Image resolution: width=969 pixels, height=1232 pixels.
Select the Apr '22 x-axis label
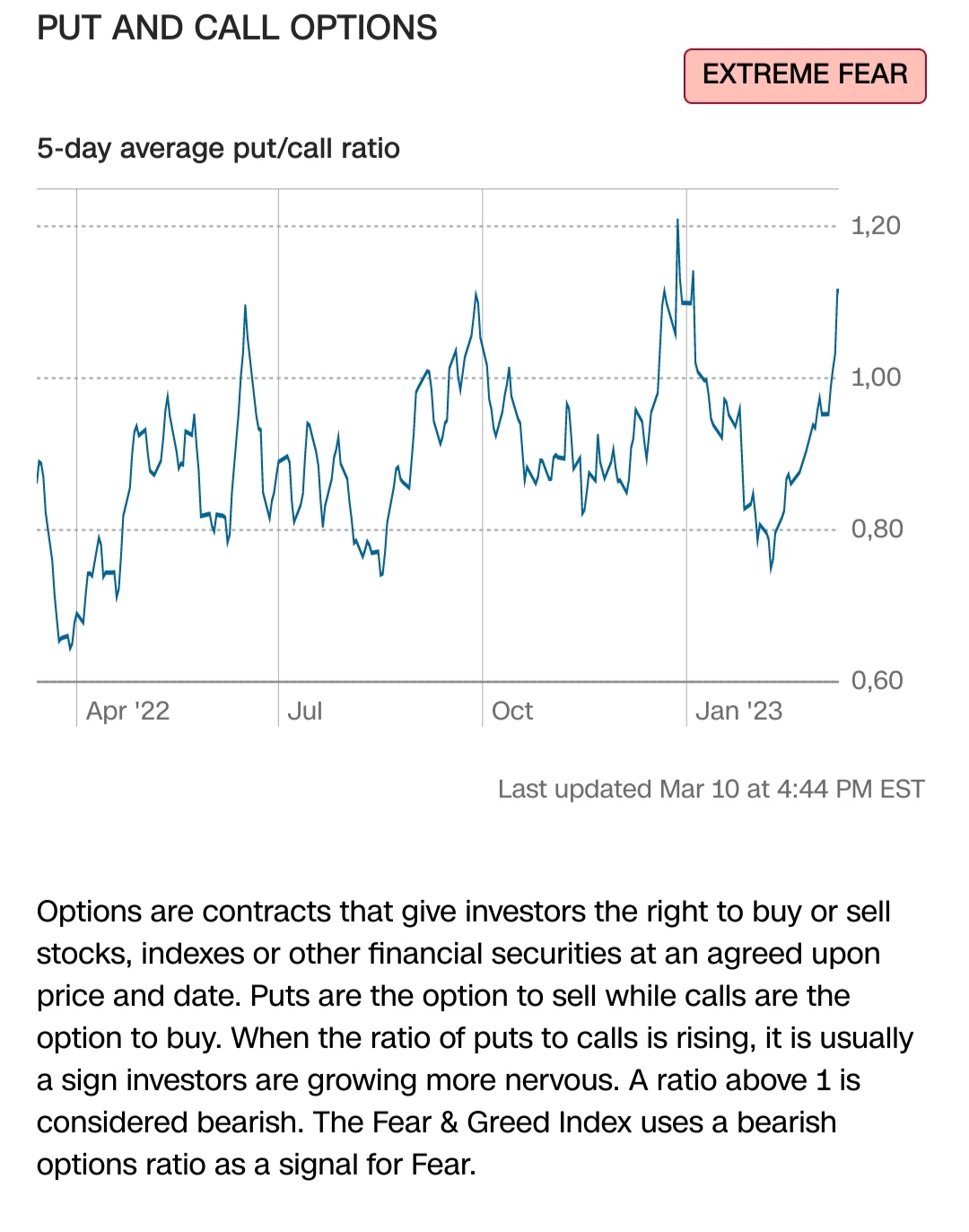(127, 711)
